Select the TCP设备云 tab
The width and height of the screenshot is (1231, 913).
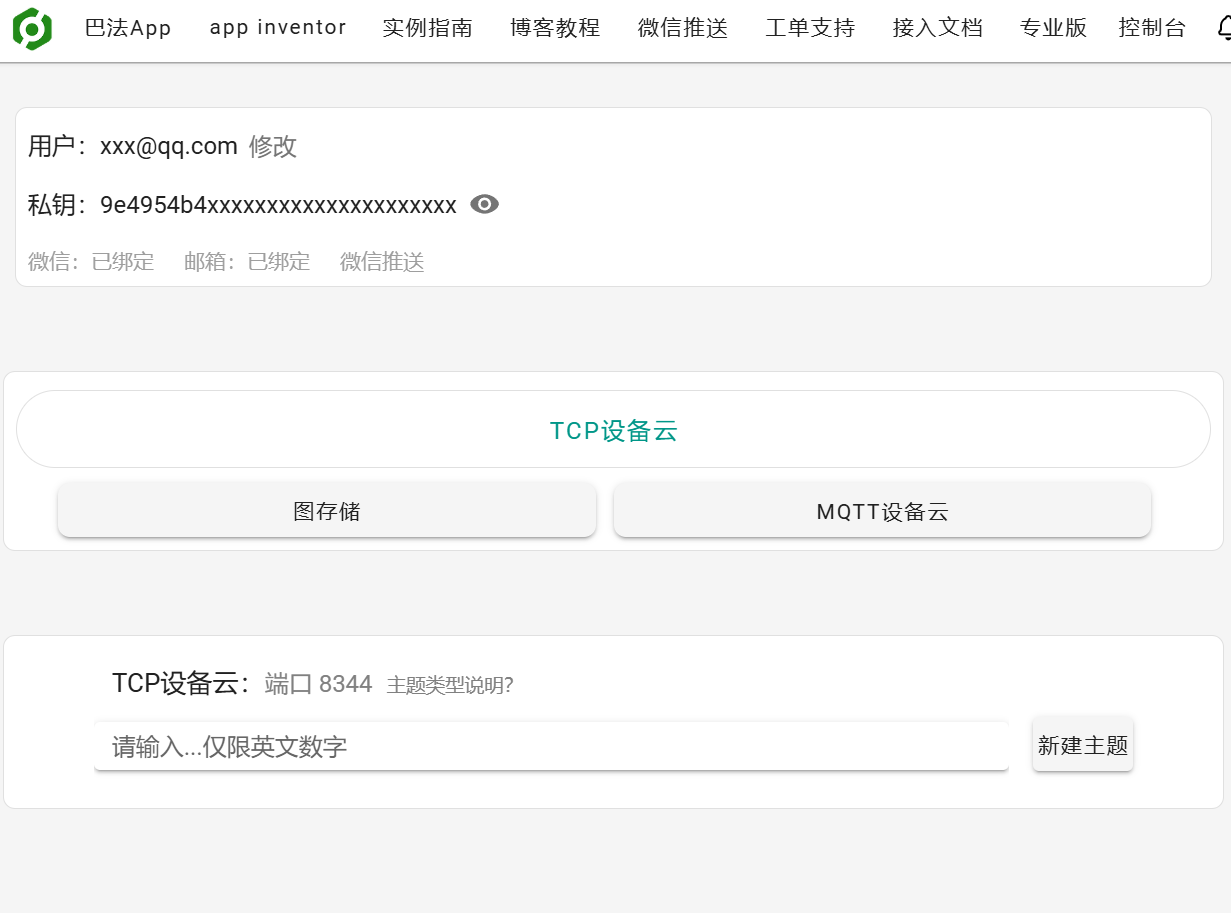[613, 430]
